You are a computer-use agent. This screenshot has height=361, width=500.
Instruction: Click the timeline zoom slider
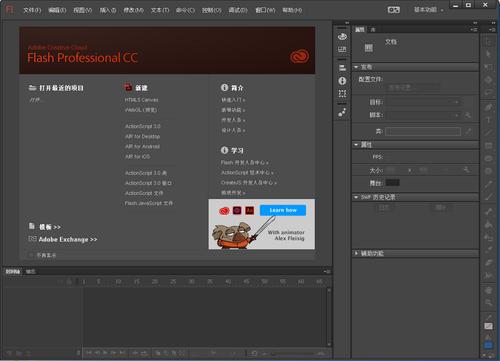[292, 353]
